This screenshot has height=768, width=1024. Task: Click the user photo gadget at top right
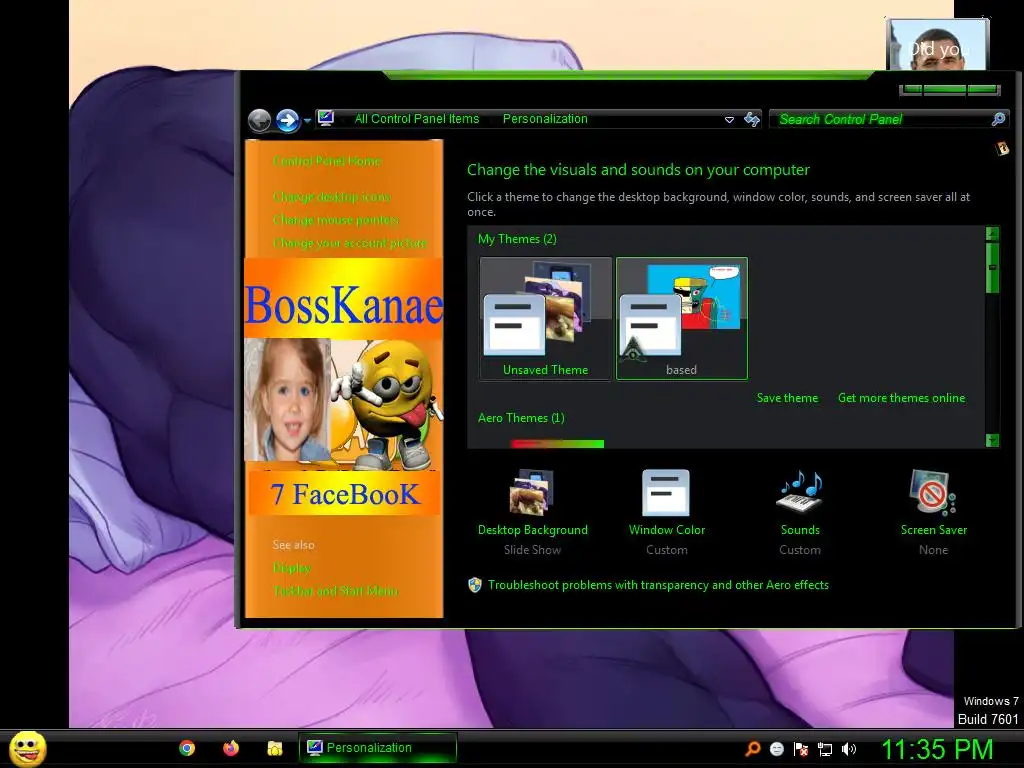pos(938,44)
